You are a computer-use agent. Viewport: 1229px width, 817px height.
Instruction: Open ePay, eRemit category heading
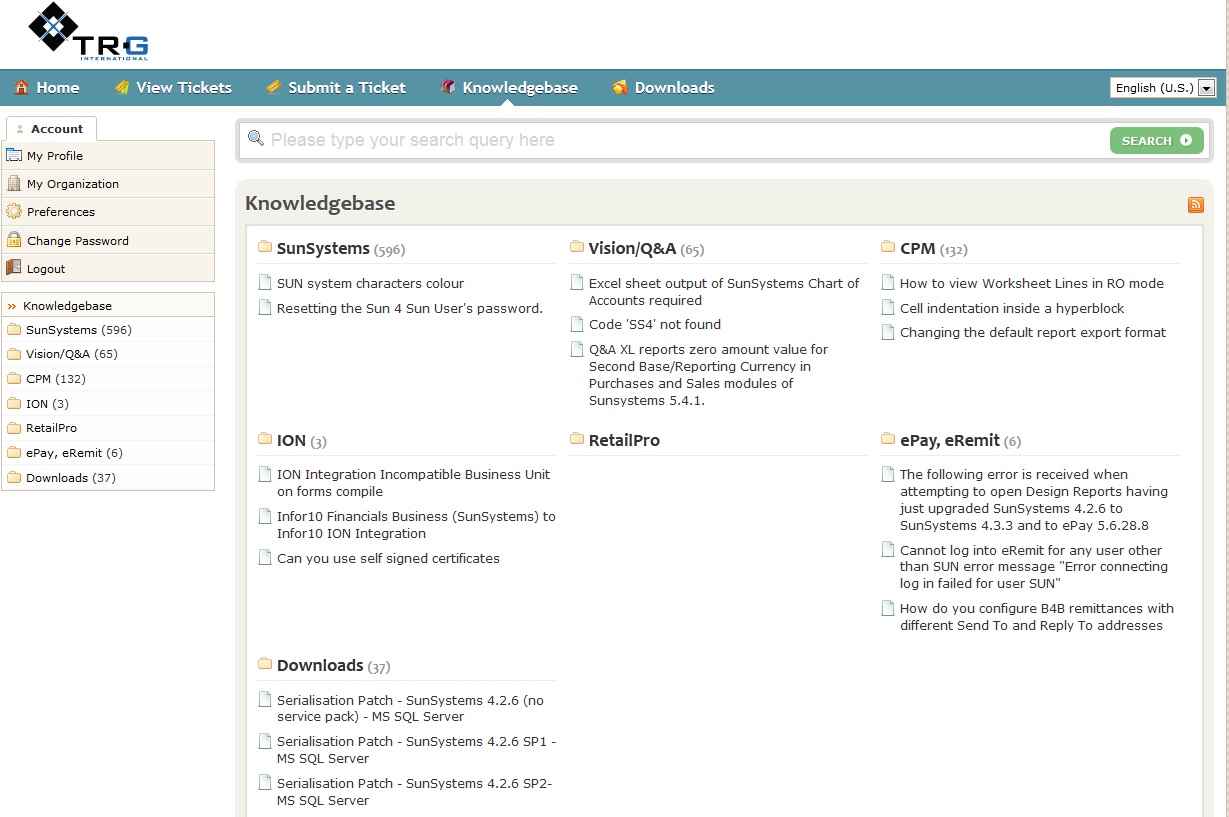(950, 440)
